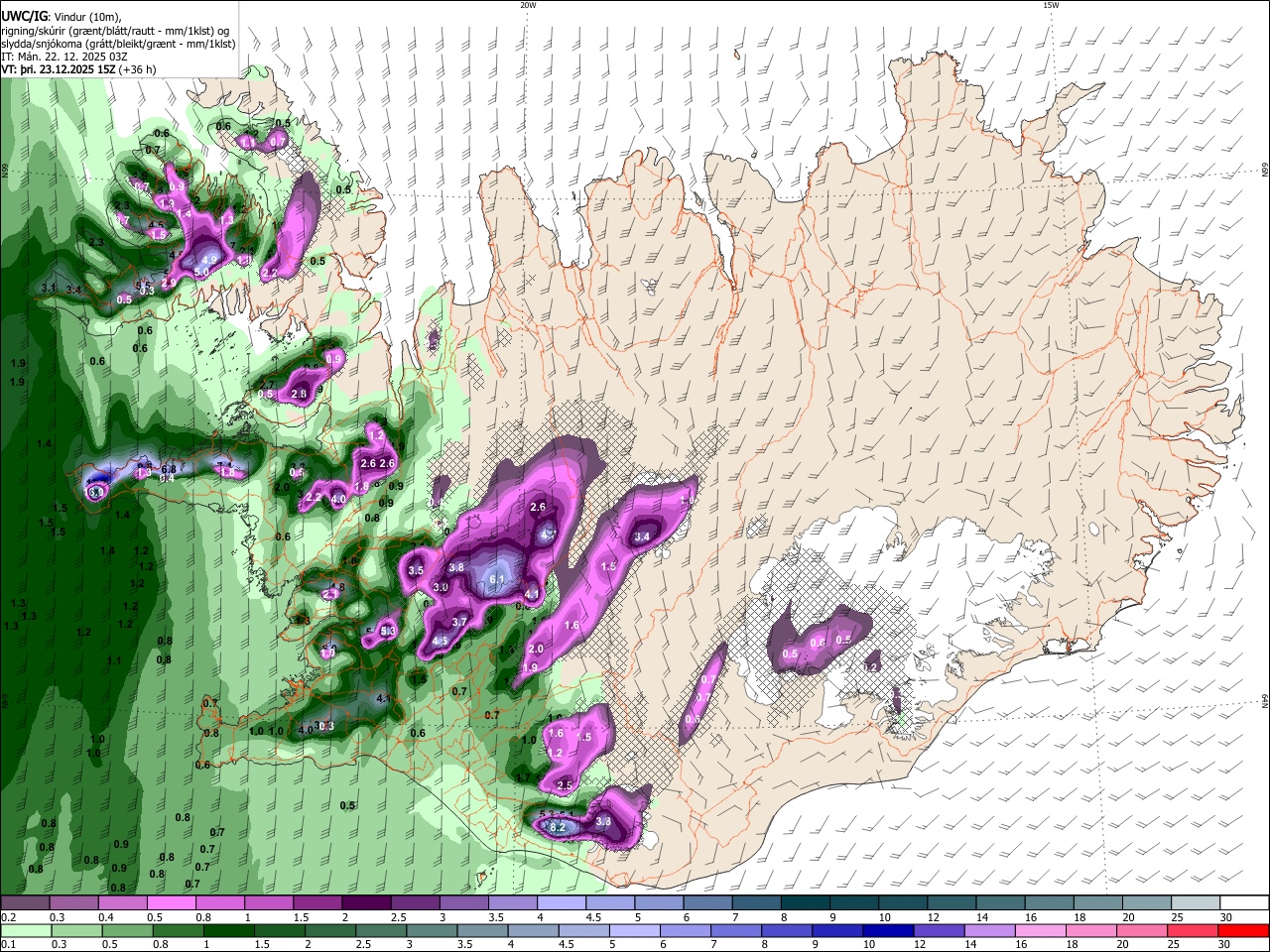Click the pale lavender snow swatch labeled 4
Screen dimensions: 1270x952
pyautogui.click(x=560, y=903)
